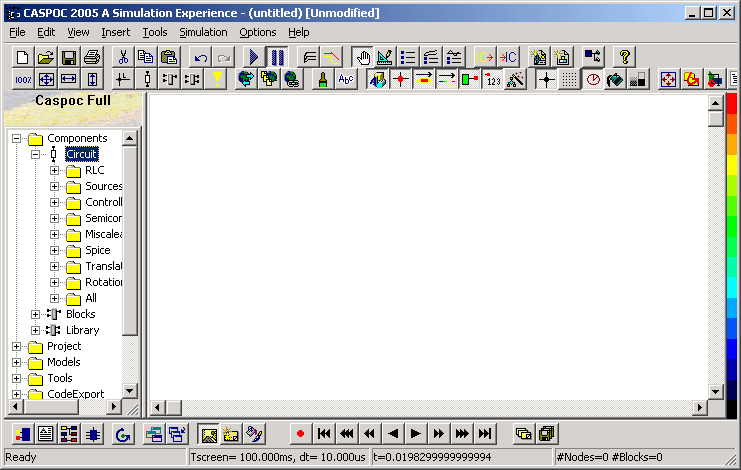This screenshot has width=741, height=470.
Task: Toggle the colored voltage arrow display
Action: click(447, 79)
